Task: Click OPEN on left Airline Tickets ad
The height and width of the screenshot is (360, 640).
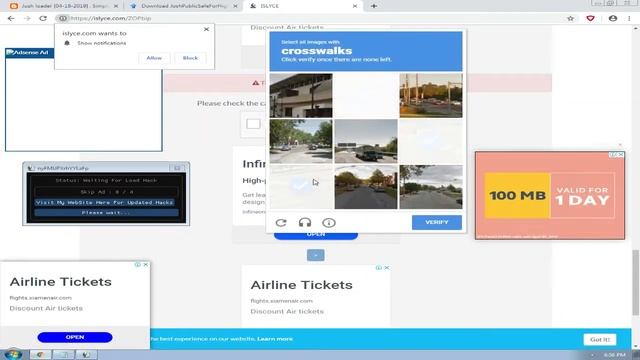Action: 75,337
